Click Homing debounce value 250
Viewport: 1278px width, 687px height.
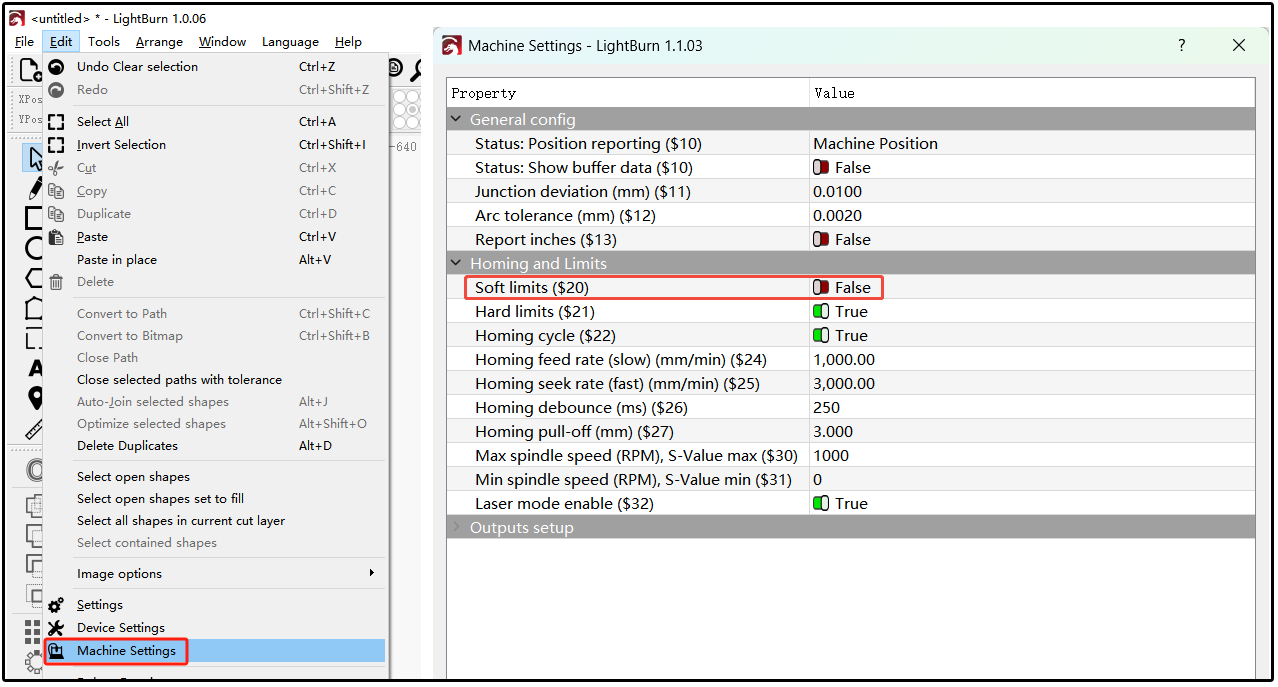(1032, 408)
